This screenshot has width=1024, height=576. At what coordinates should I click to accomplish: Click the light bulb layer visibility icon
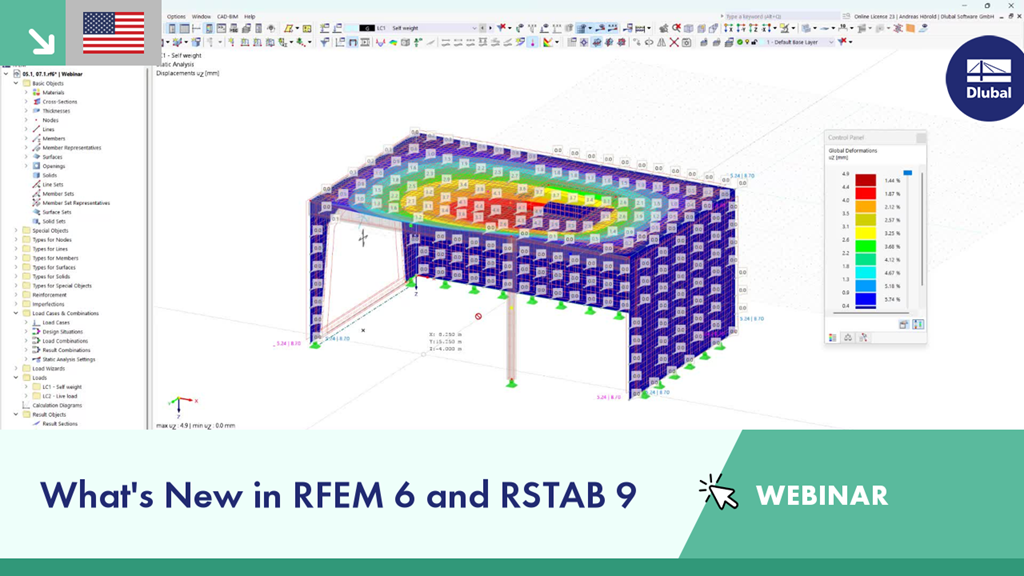click(x=747, y=42)
